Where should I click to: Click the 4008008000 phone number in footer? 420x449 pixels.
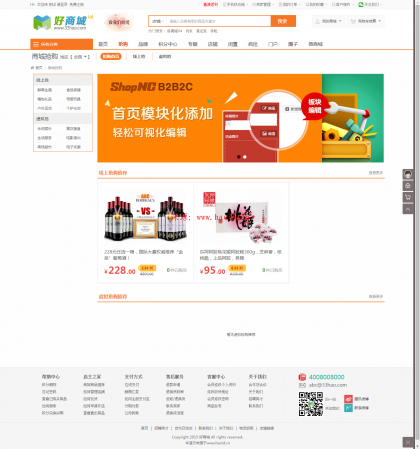pyautogui.click(x=326, y=377)
